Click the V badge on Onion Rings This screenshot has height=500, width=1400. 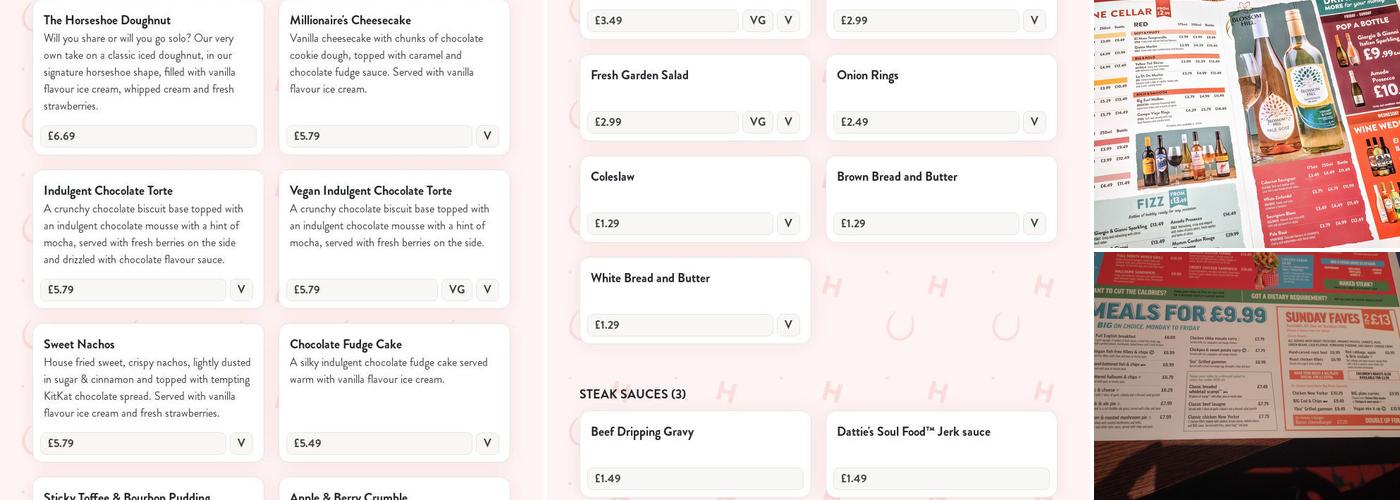(x=1034, y=122)
